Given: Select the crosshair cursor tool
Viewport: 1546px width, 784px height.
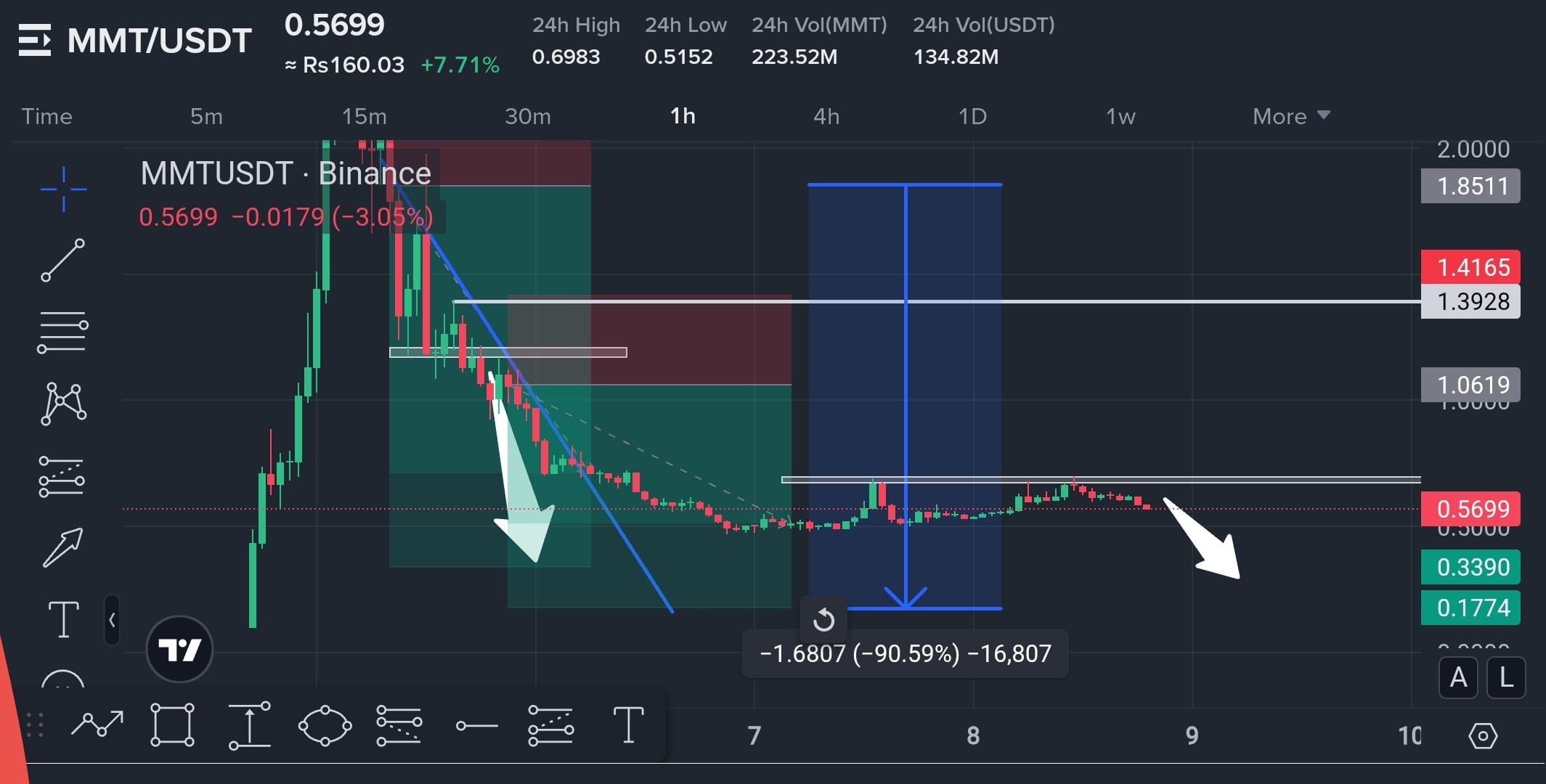Looking at the screenshot, I should pos(63,189).
